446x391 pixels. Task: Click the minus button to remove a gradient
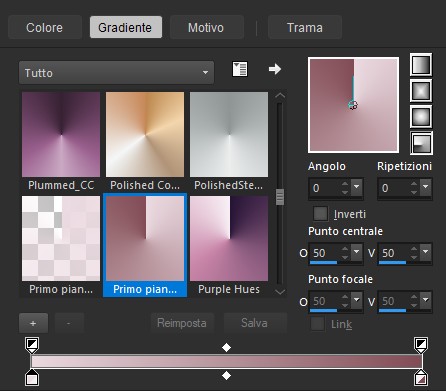click(69, 323)
